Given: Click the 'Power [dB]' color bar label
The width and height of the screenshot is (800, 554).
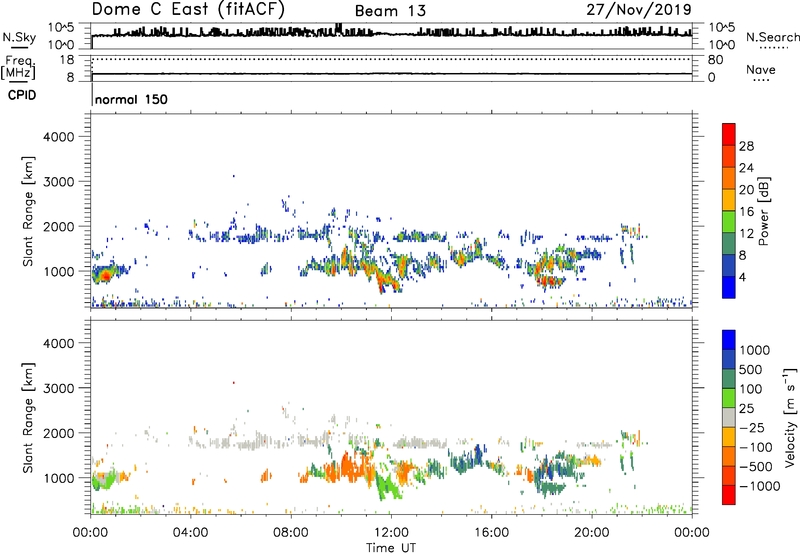Looking at the screenshot, I should pyautogui.click(x=763, y=211).
